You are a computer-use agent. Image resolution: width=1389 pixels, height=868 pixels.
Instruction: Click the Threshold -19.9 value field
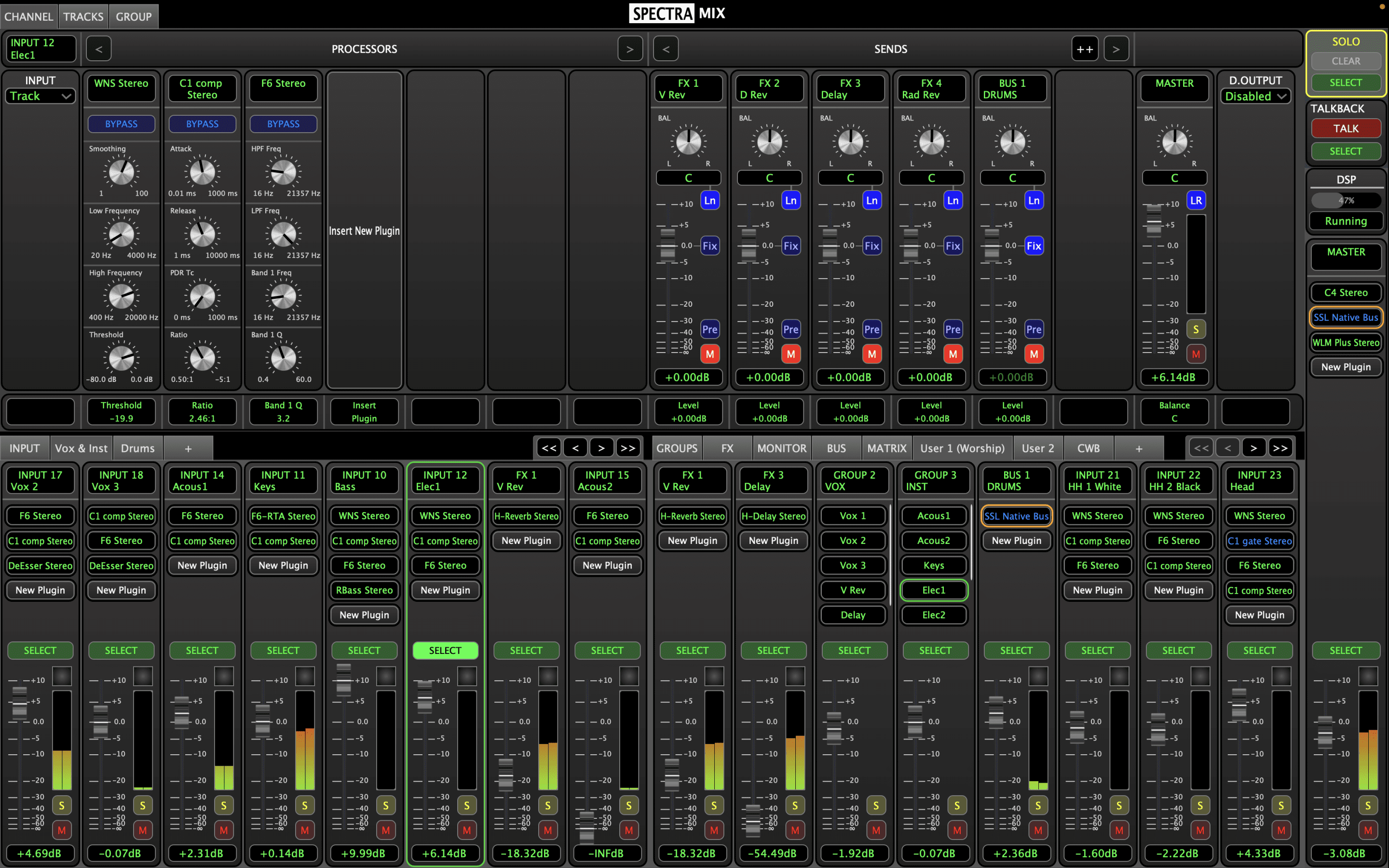tap(121, 412)
